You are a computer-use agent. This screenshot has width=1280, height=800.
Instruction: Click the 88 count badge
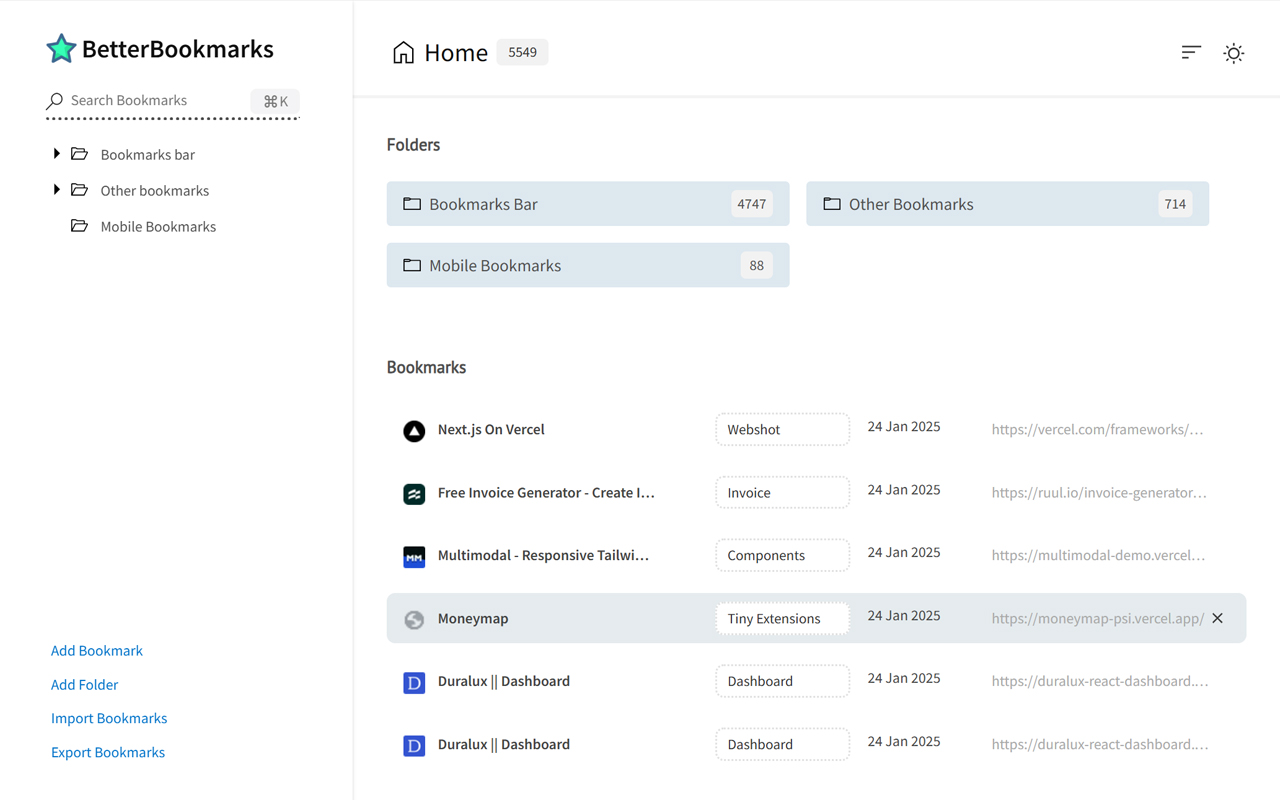(x=756, y=265)
